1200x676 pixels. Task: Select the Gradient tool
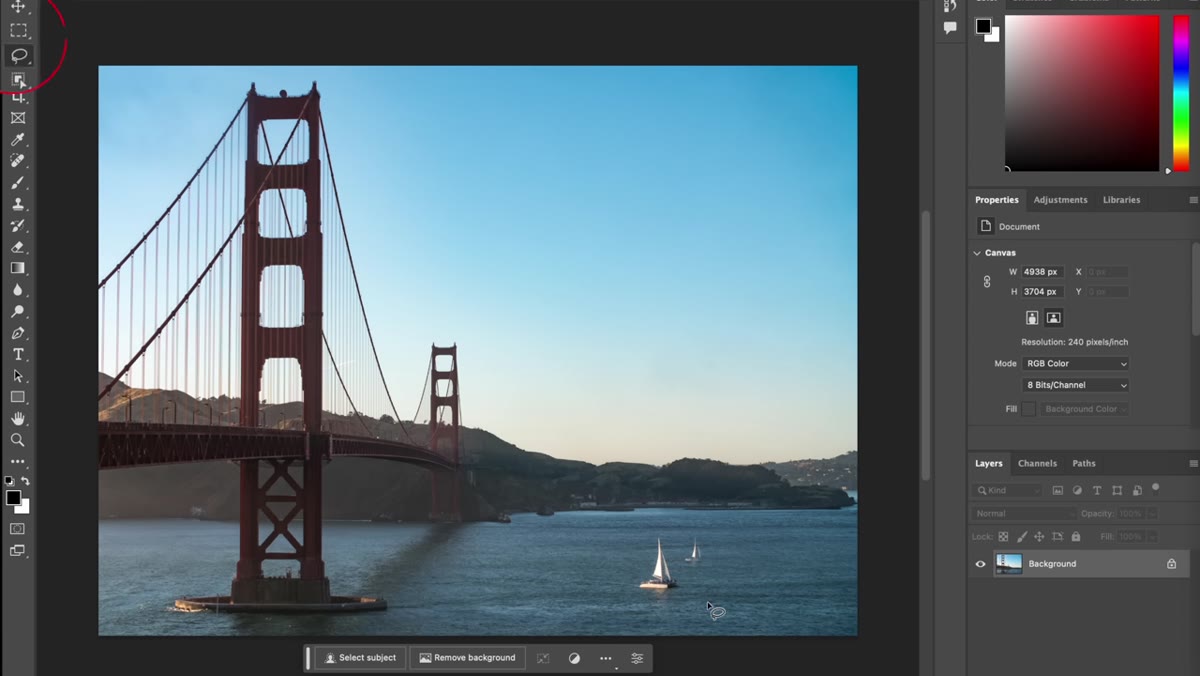coord(18,268)
